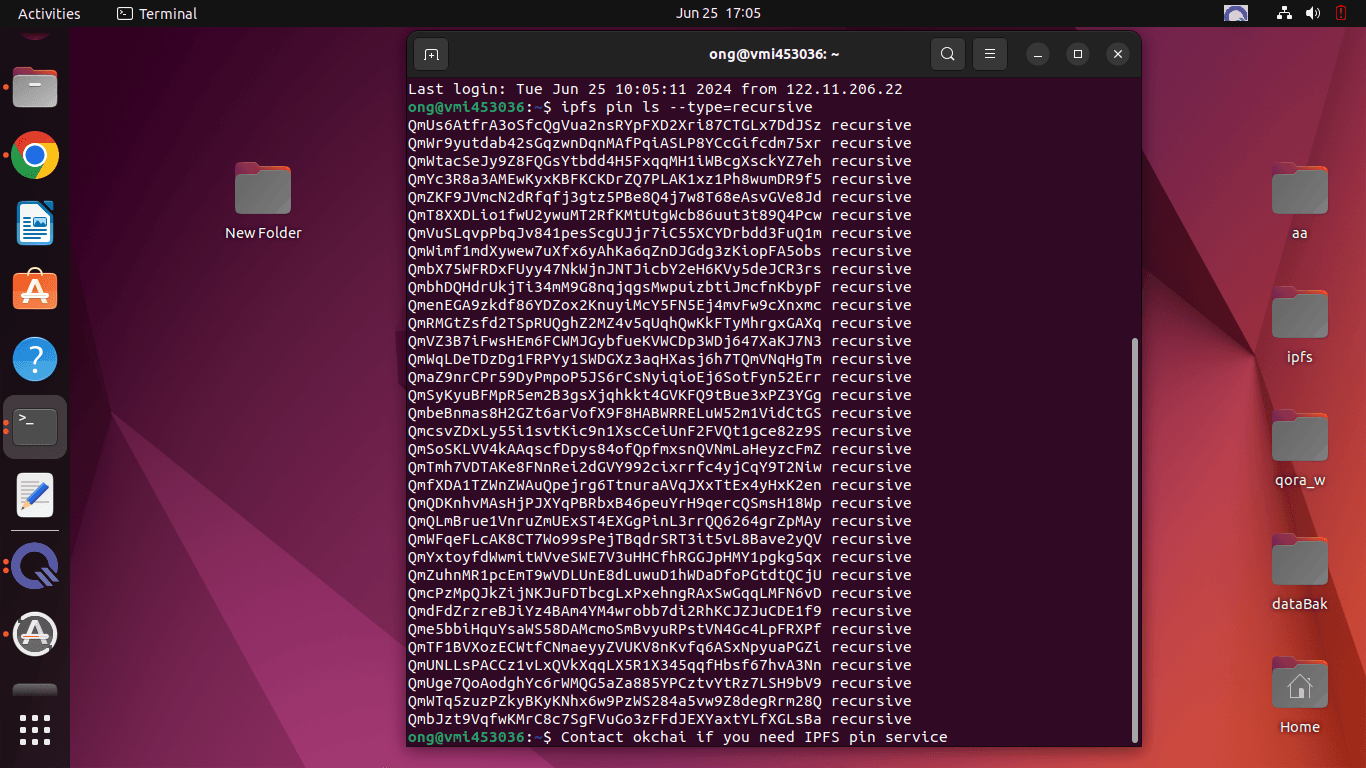
Task: Open the Text Editor from the dock
Action: 35,495
